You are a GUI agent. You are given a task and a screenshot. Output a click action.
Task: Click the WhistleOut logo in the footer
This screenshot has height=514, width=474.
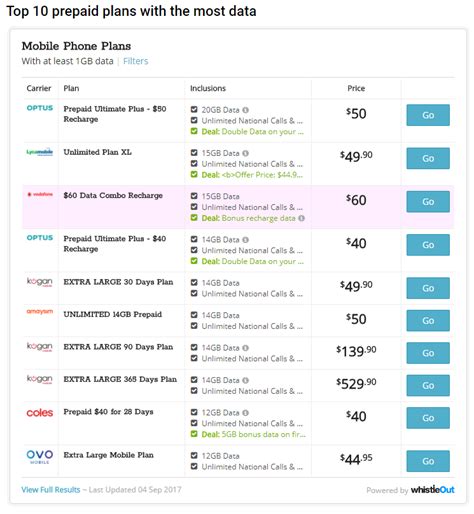[x=432, y=490]
